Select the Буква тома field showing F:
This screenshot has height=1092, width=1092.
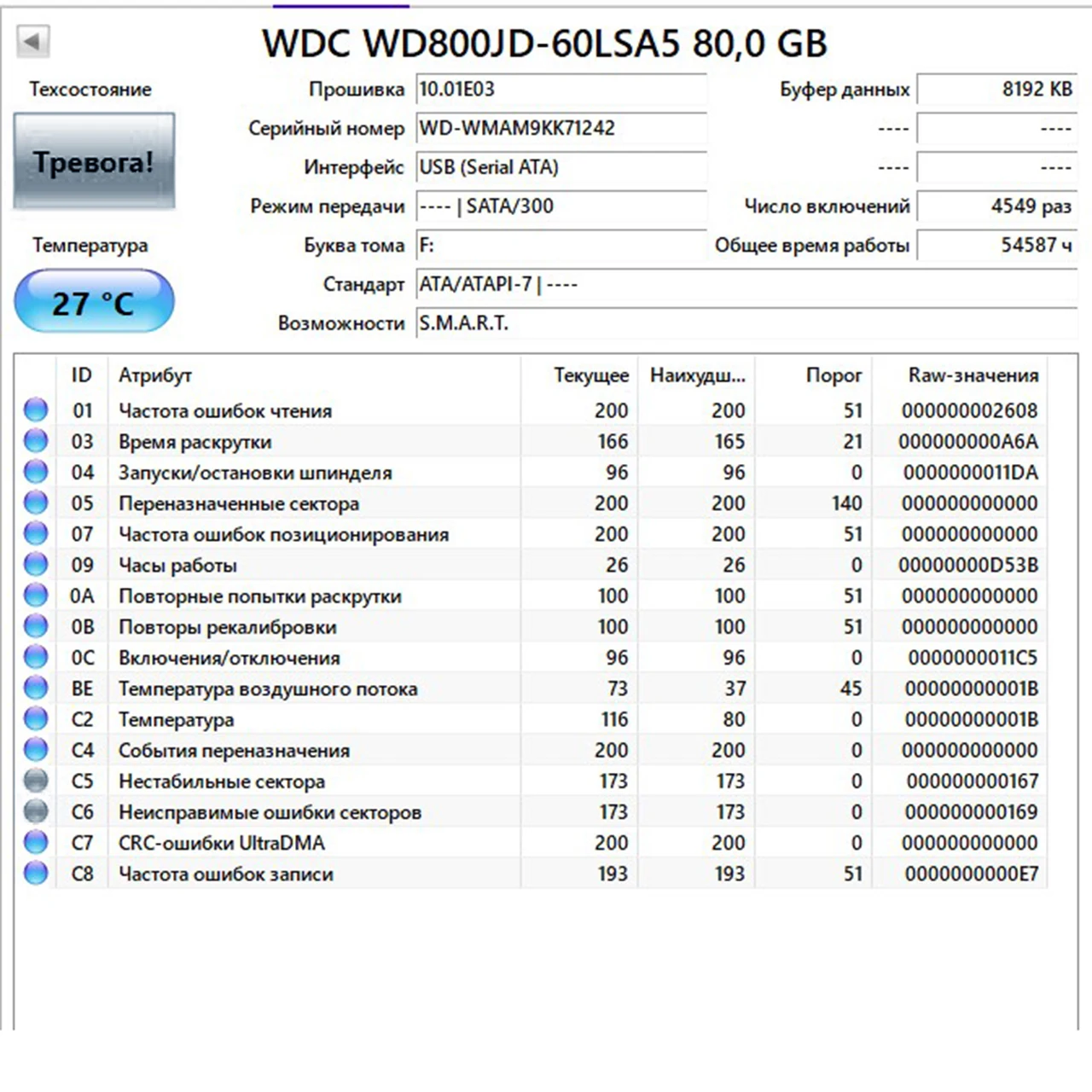click(561, 246)
